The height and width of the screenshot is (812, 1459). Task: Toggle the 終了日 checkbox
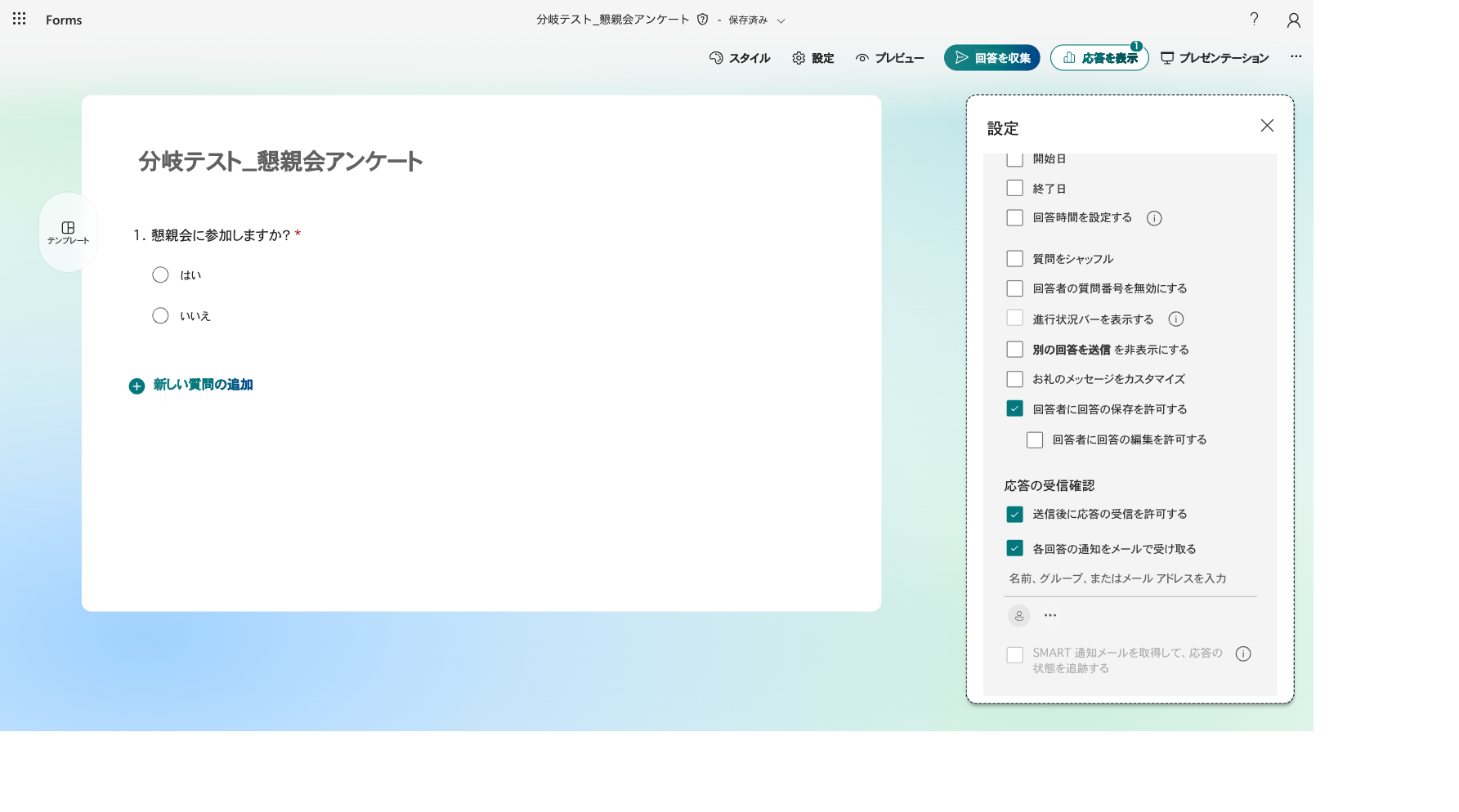[1014, 188]
